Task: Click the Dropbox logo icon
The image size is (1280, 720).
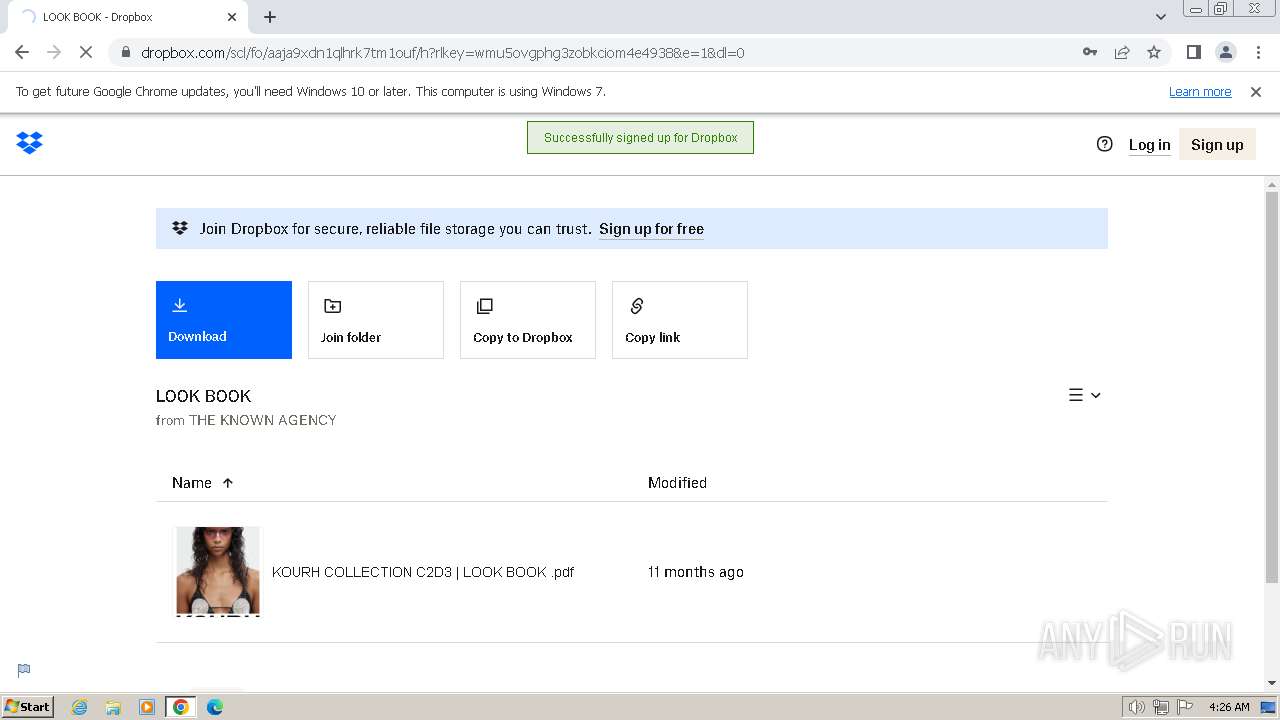Action: [x=29, y=143]
